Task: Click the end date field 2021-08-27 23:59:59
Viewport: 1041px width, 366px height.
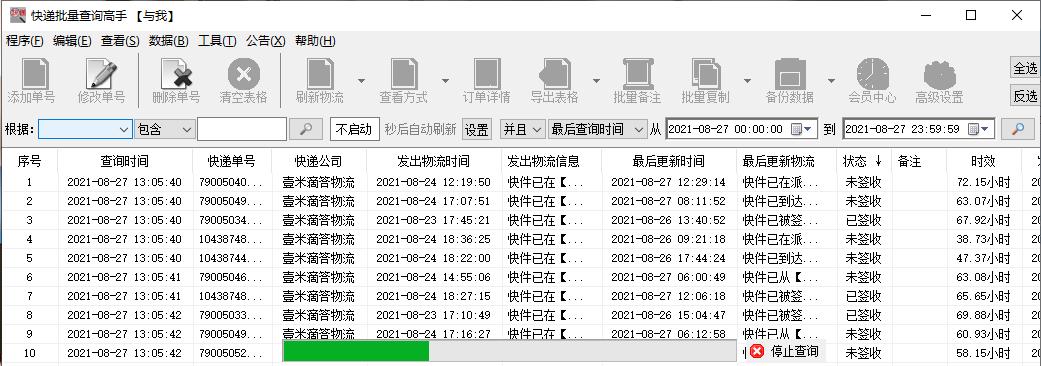Action: tap(919, 129)
